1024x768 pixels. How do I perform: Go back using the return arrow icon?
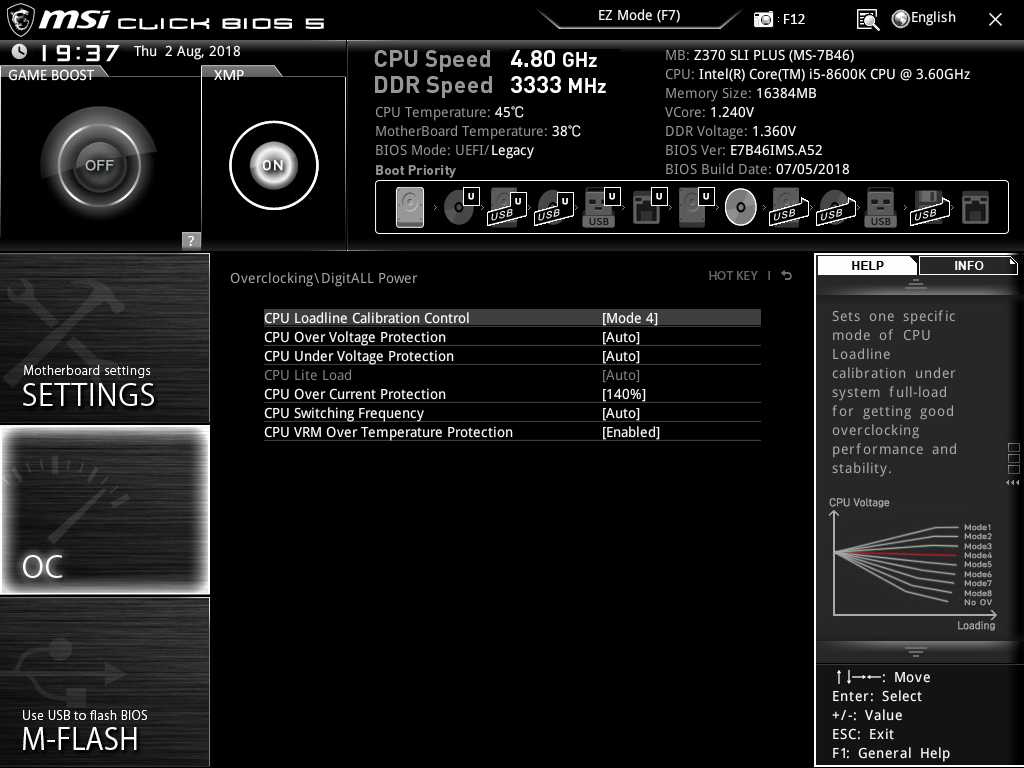click(x=787, y=276)
